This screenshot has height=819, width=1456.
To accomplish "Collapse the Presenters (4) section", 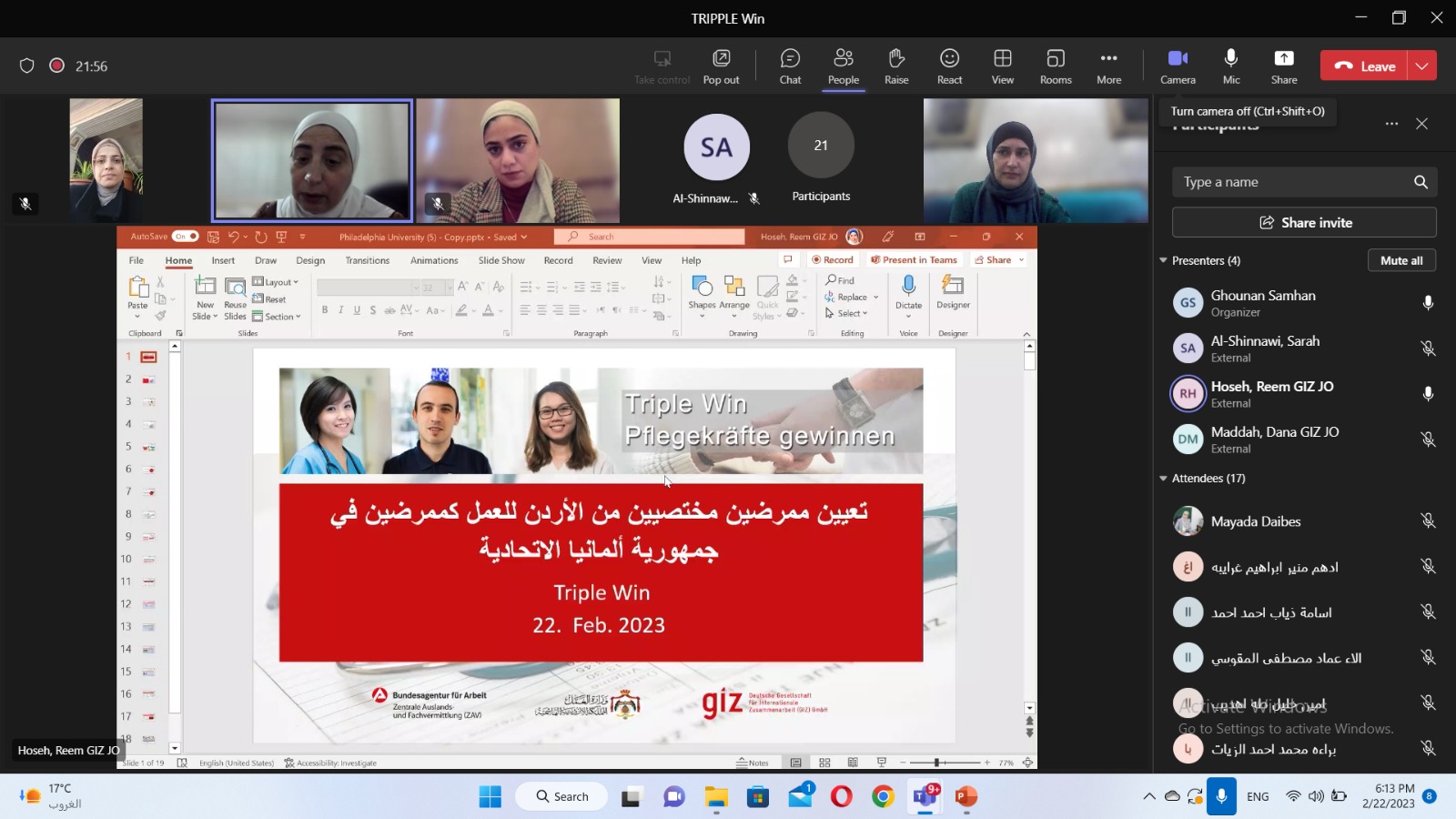I will tap(1163, 261).
